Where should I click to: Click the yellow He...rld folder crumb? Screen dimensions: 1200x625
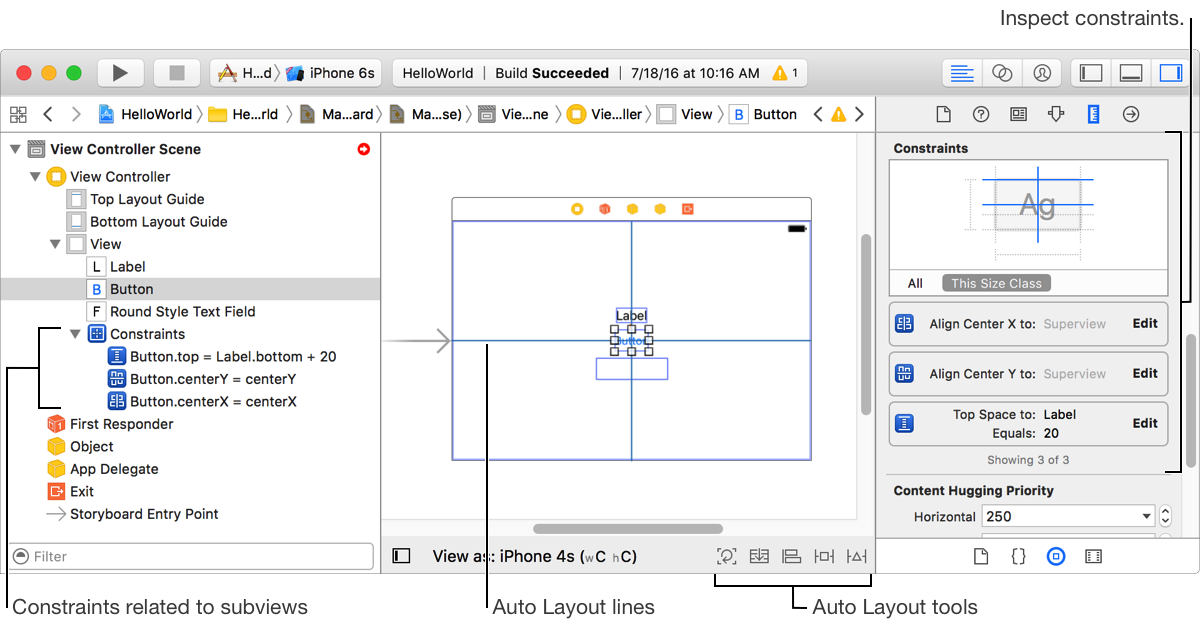point(244,114)
